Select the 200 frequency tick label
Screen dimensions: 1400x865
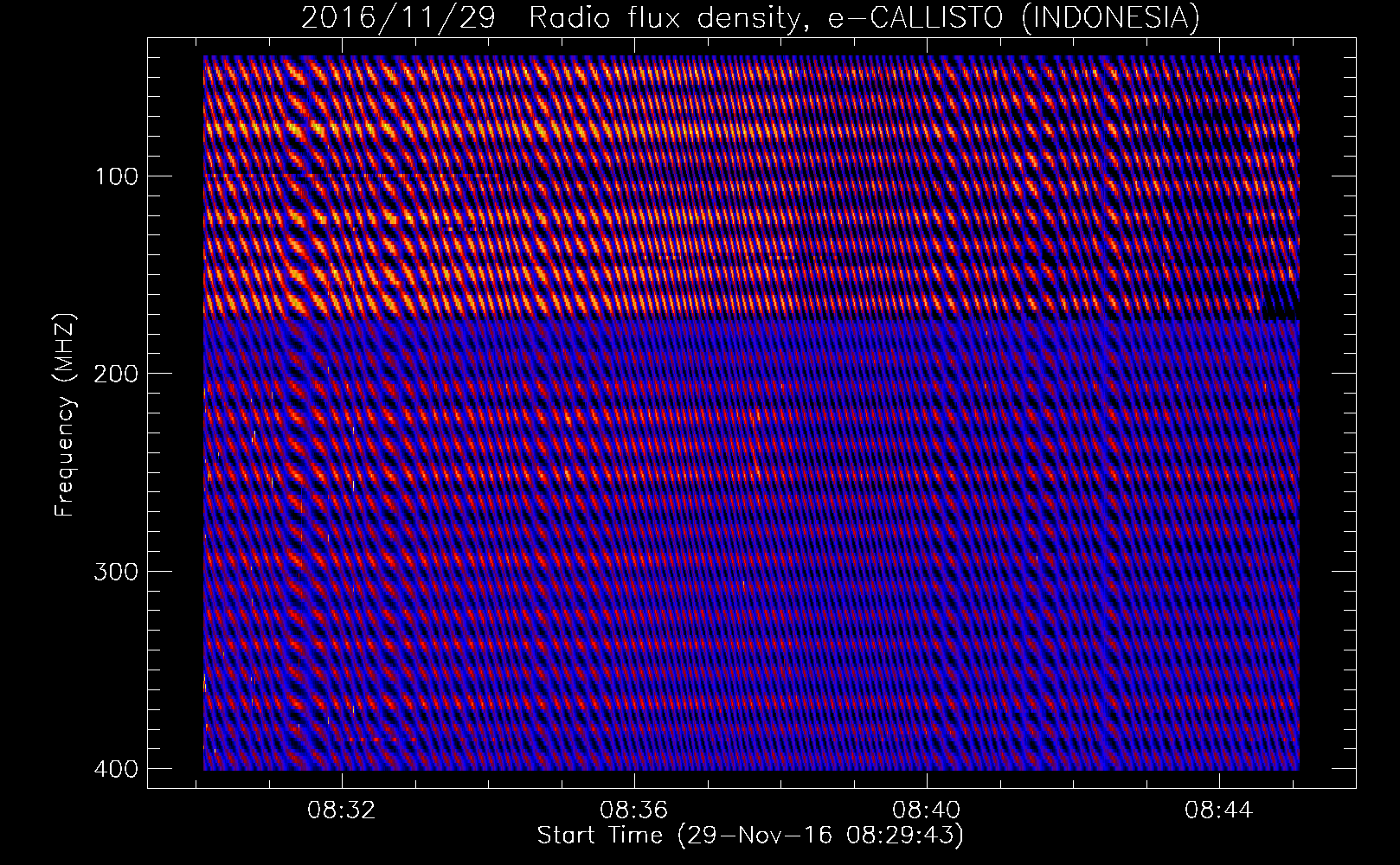coord(115,373)
